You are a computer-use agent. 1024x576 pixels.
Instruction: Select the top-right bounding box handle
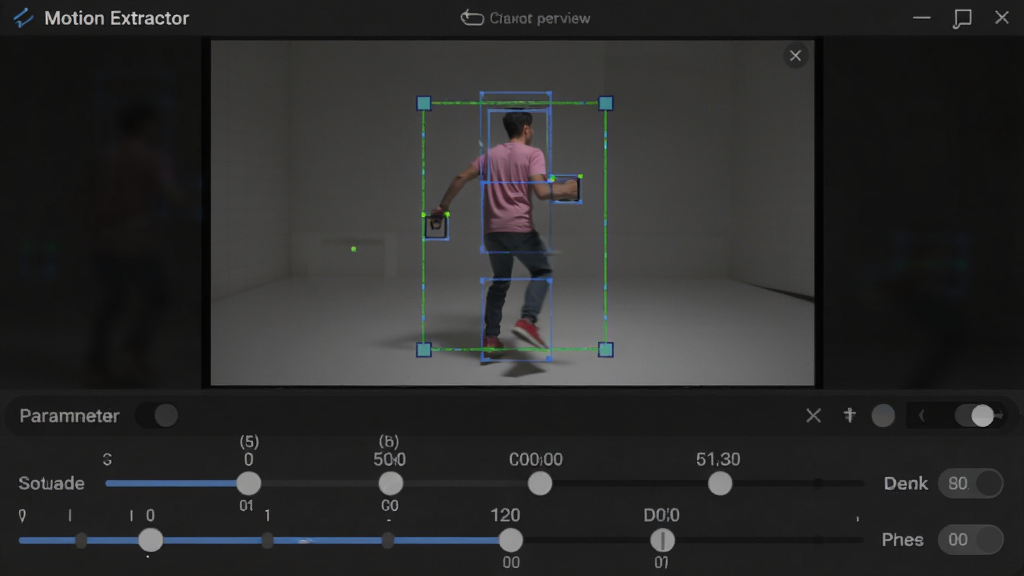(x=605, y=103)
